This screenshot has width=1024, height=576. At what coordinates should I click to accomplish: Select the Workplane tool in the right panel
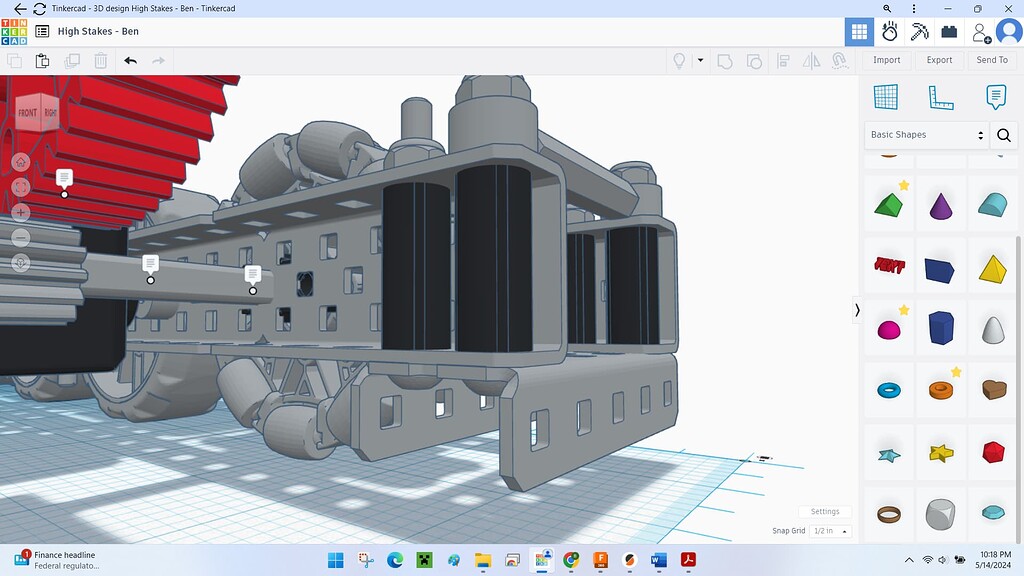[x=888, y=97]
